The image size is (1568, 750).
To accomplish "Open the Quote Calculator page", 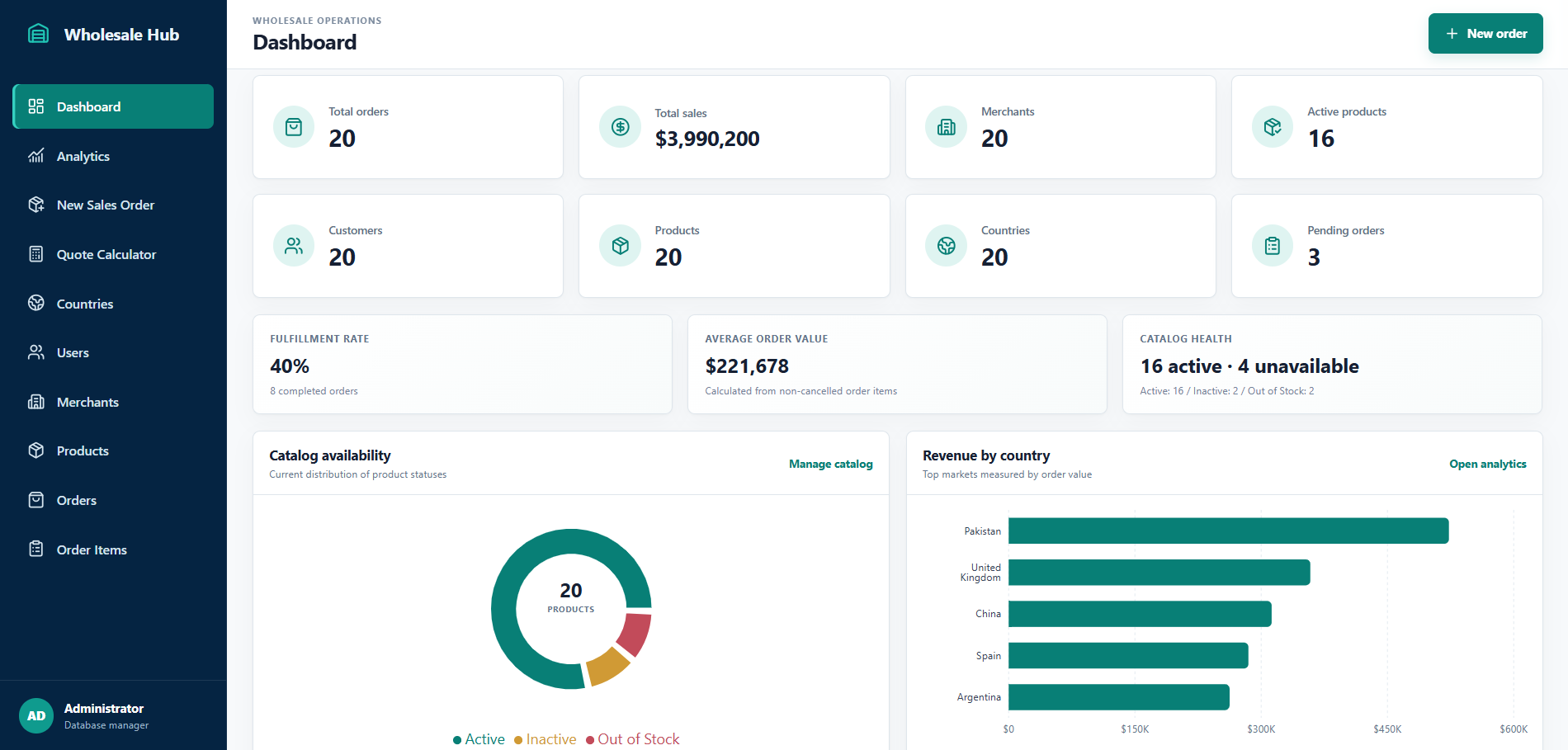I will [113, 254].
